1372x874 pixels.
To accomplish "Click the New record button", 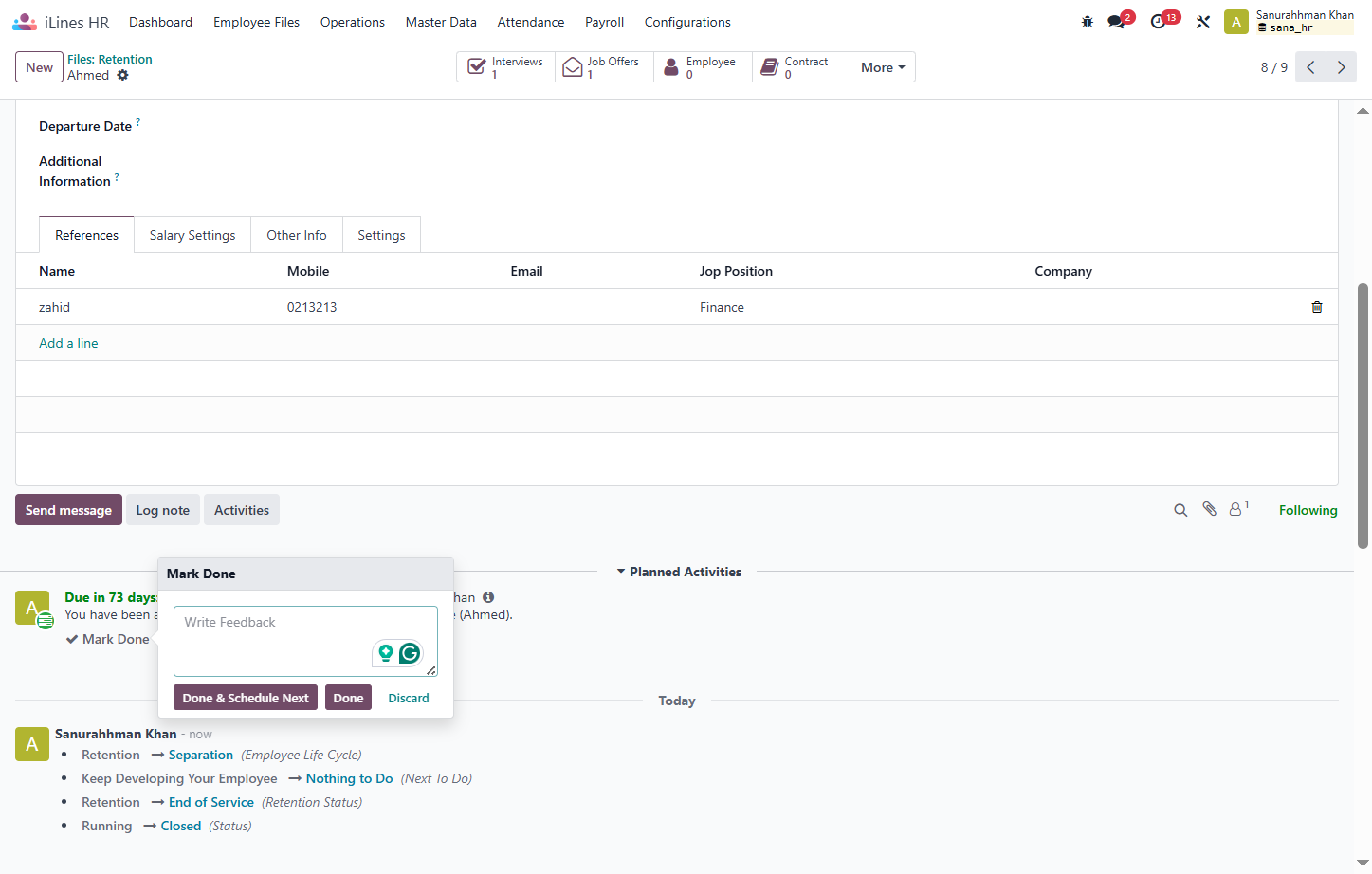I will coord(39,67).
